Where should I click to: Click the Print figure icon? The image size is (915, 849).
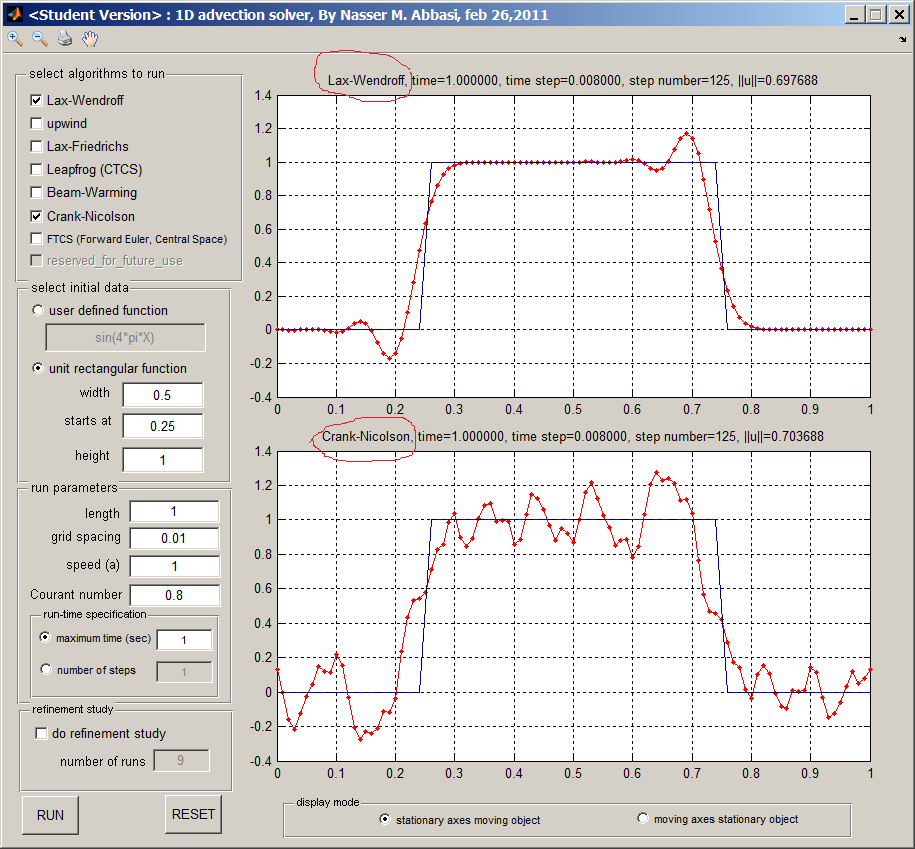(65, 39)
